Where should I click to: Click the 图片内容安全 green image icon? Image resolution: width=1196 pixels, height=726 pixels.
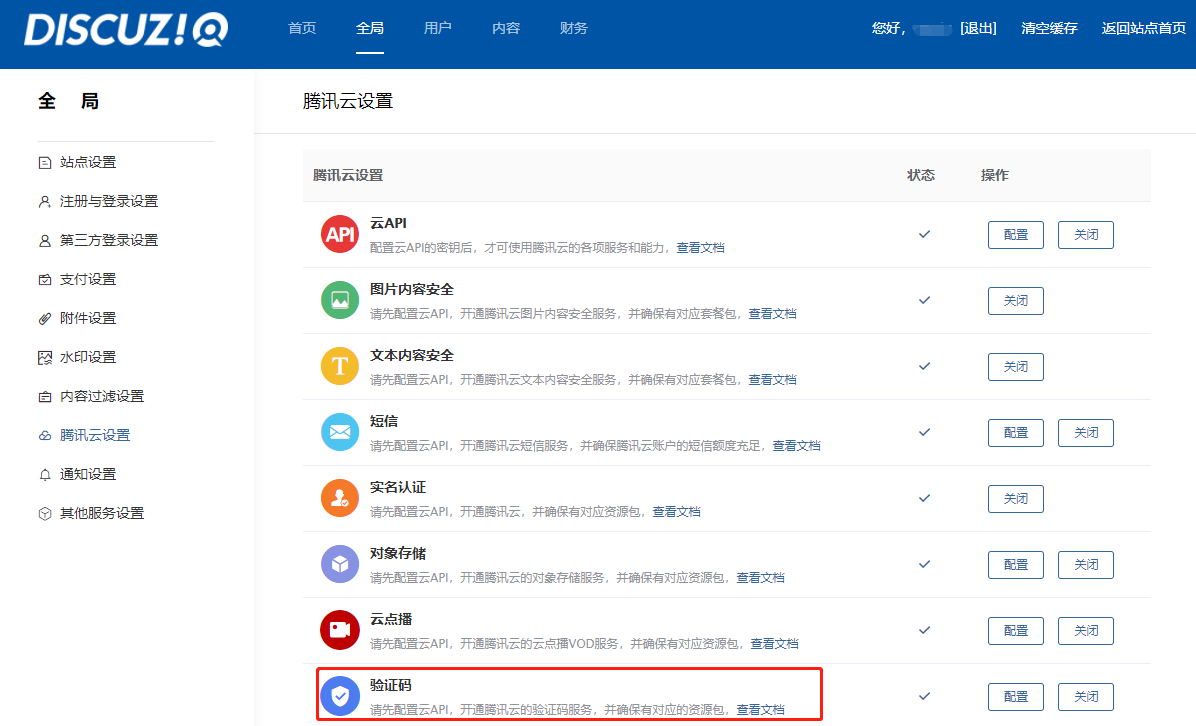pyautogui.click(x=340, y=300)
